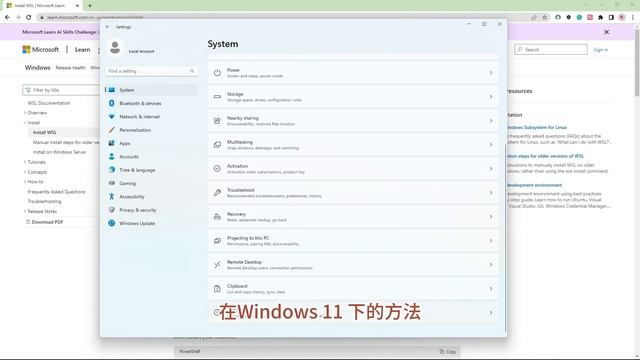Click the Clipboard icon

(x=217, y=289)
